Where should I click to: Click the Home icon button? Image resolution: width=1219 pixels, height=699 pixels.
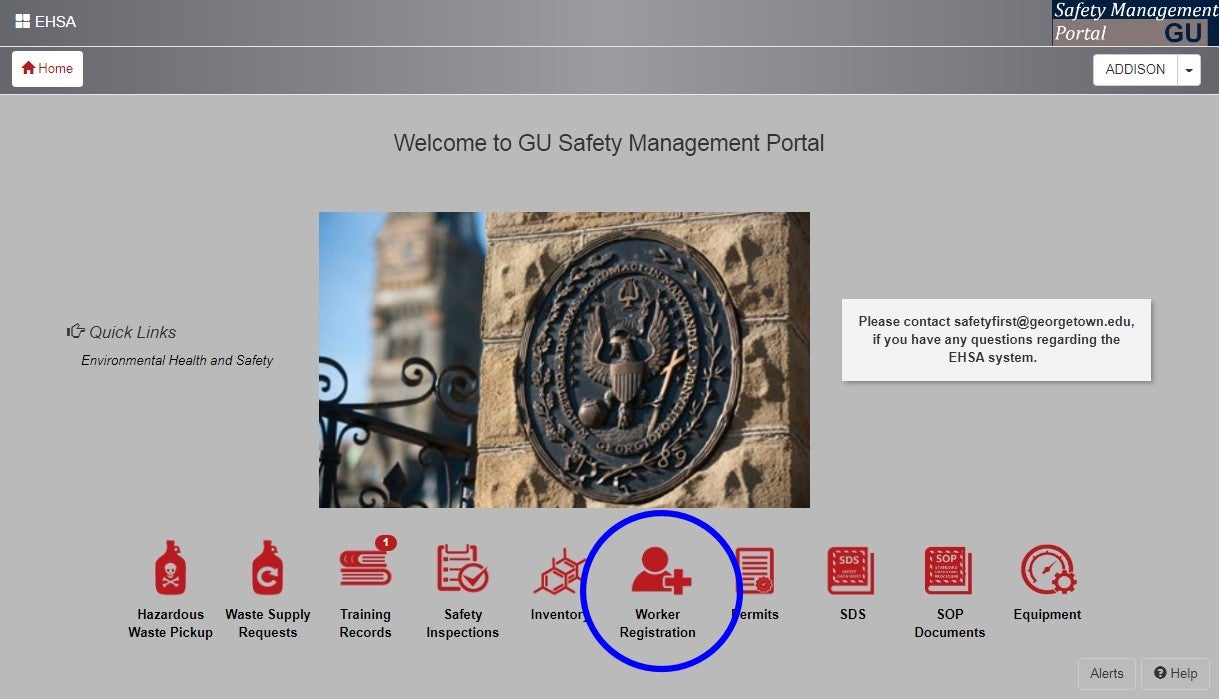point(46,68)
